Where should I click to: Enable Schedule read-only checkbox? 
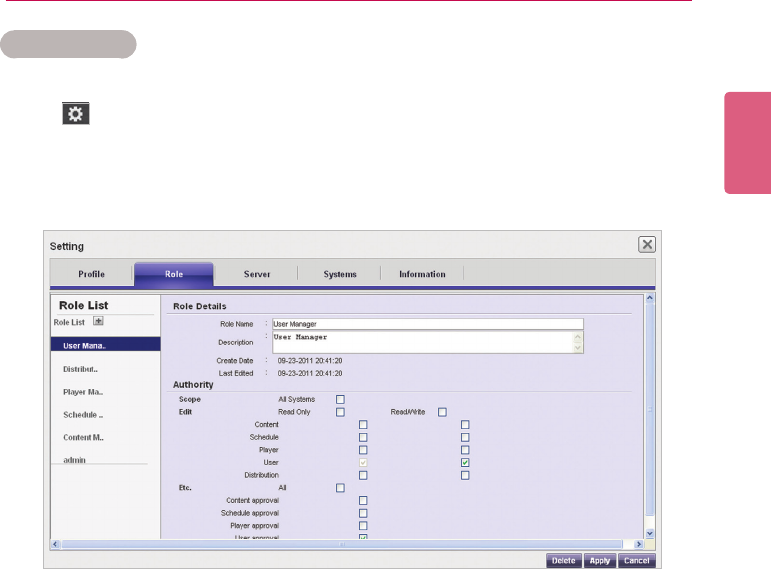click(x=363, y=437)
